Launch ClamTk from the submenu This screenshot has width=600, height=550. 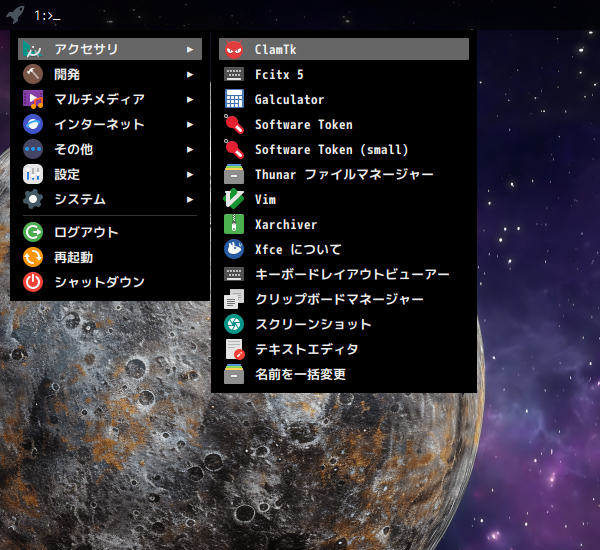344,49
